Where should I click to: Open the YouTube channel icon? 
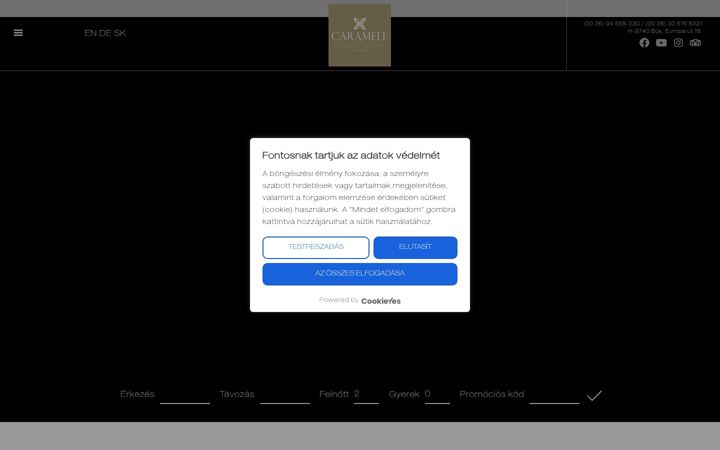[x=661, y=43]
